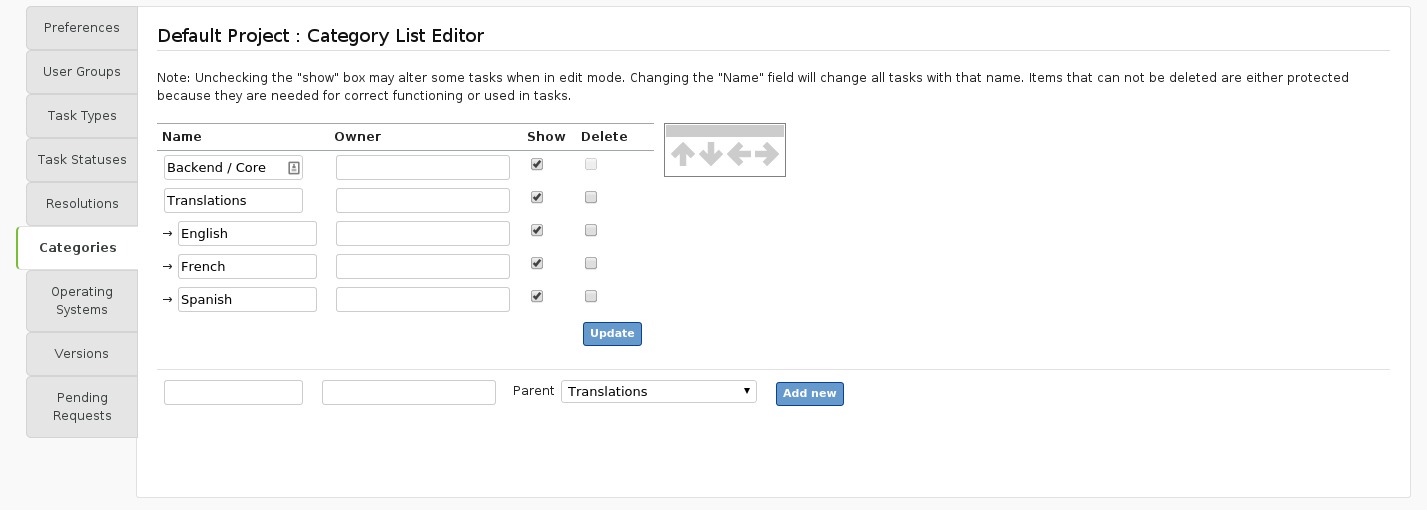Click the Spanish category name field
Viewport: 1427px width, 510px height.
(x=247, y=299)
